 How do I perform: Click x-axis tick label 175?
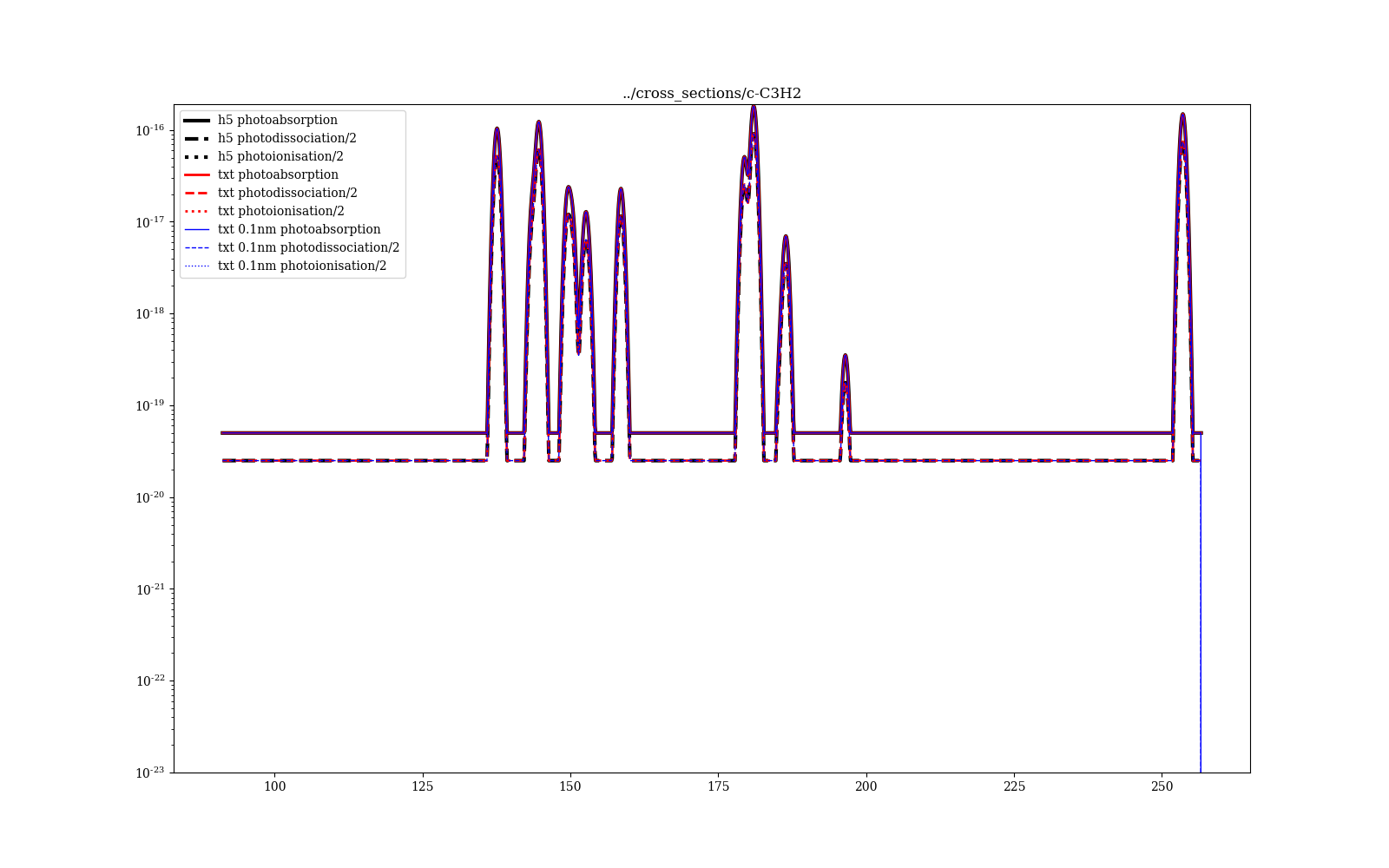coord(718,786)
